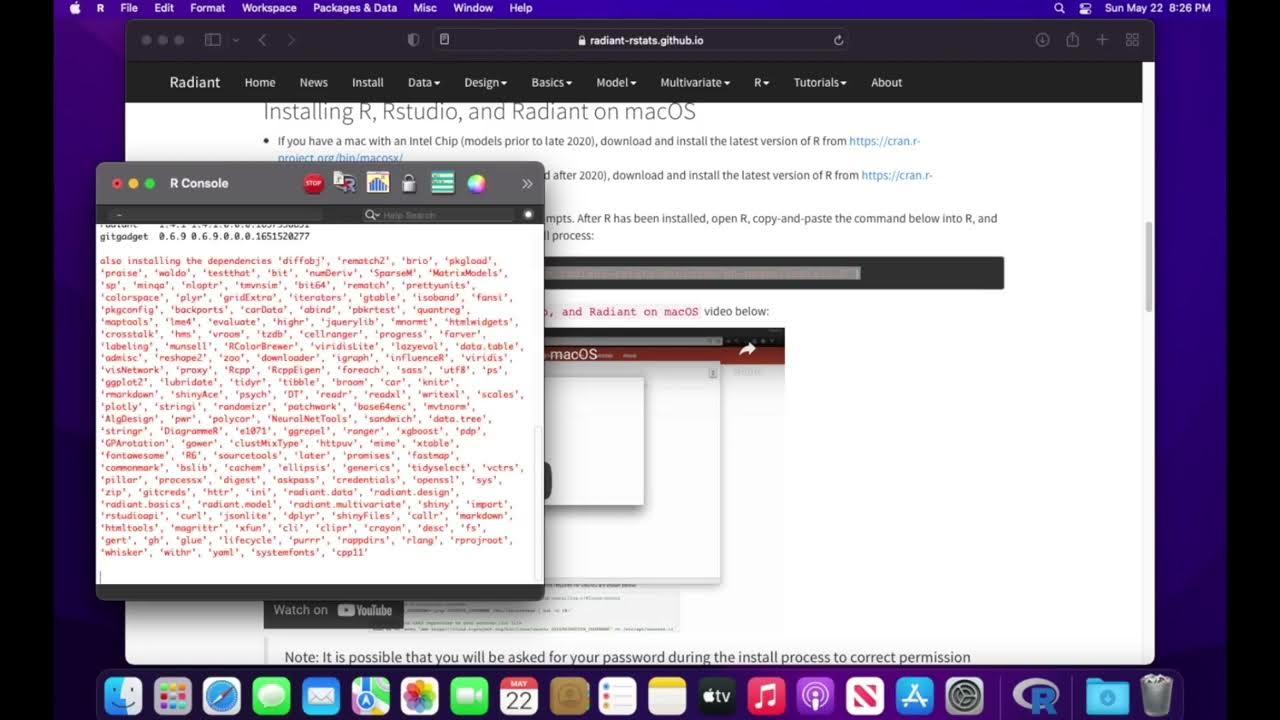Open the Tutorials dropdown
Screen dimensions: 1280x720
point(820,82)
